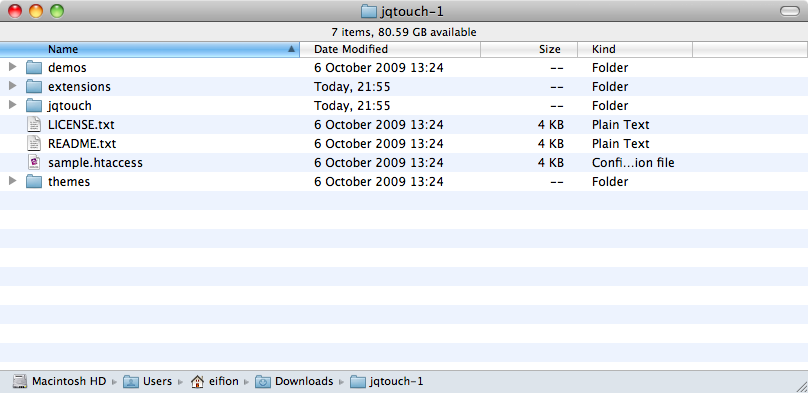This screenshot has width=808, height=393.
Task: Select the sample.htaccess file name
Action: [95, 163]
